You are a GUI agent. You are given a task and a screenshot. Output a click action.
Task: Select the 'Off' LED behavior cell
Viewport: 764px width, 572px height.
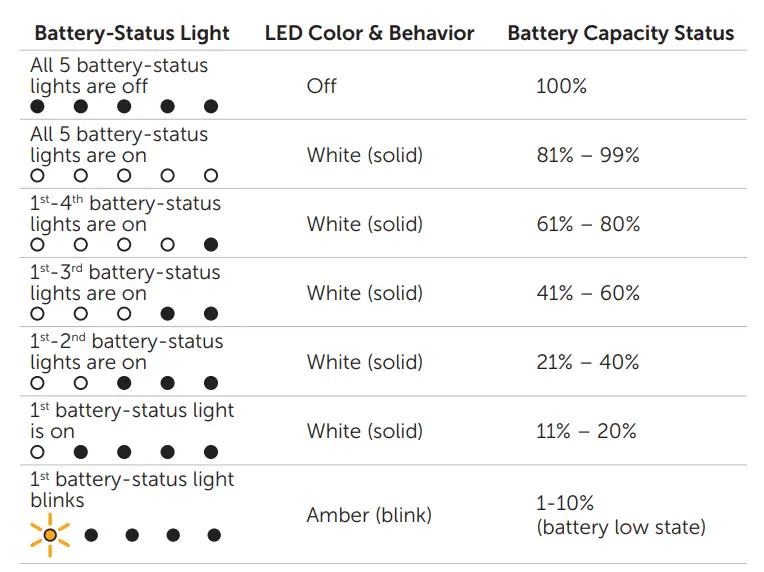click(x=322, y=86)
